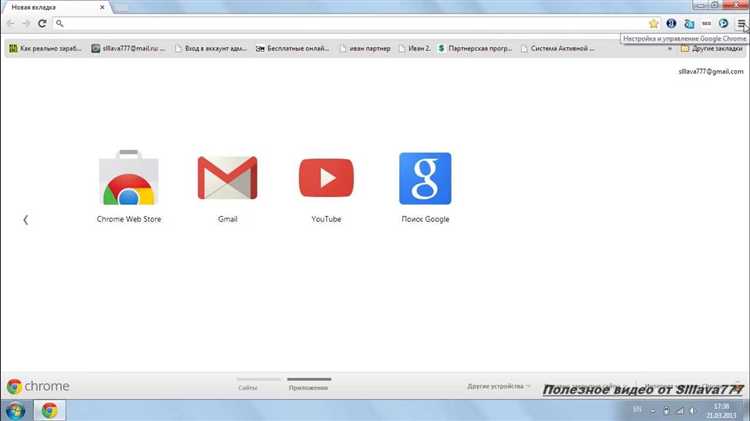Open the Вход в аккаунт адм... bookmark
750x421 pixels.
click(x=210, y=48)
